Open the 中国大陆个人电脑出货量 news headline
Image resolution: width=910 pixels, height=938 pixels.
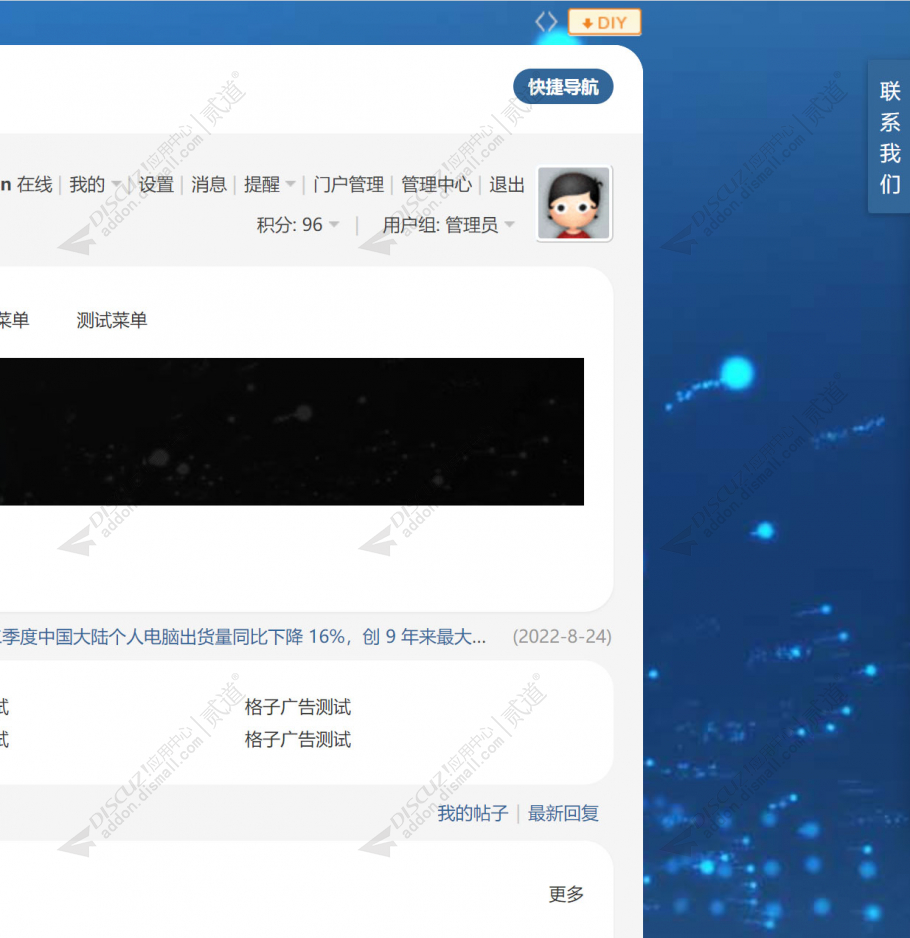[242, 636]
